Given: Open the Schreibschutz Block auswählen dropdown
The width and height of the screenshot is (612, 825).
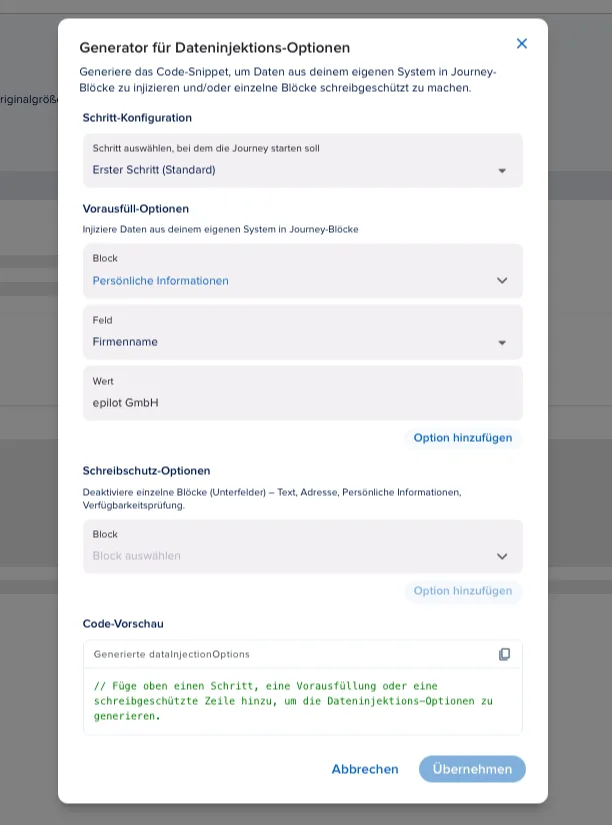Looking at the screenshot, I should tap(303, 546).
